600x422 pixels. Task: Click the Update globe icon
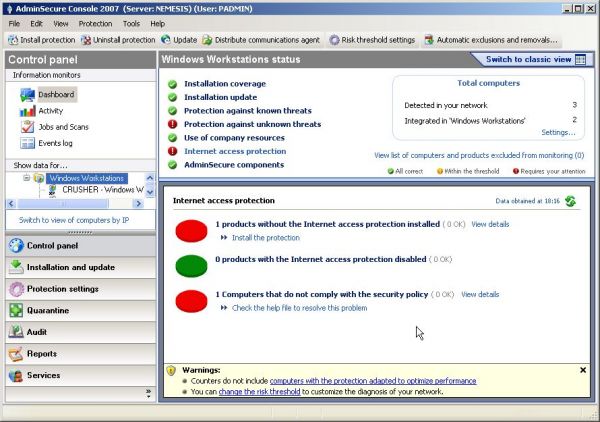click(x=166, y=39)
